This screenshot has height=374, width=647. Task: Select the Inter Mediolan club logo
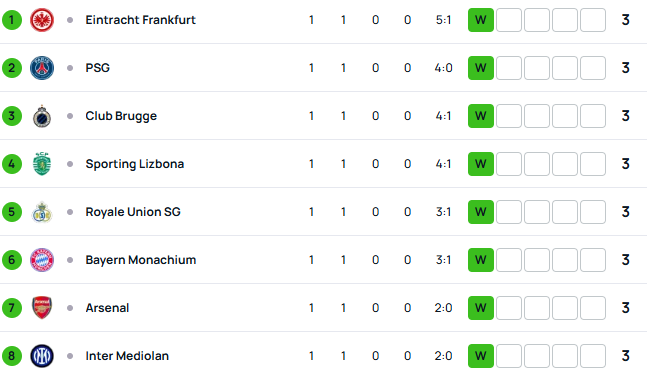click(42, 356)
